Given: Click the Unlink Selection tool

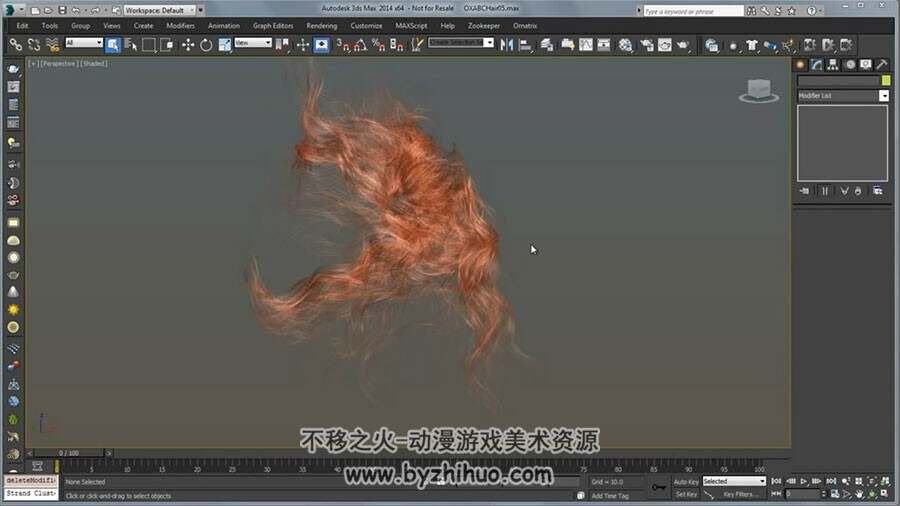Looking at the screenshot, I should [34, 45].
